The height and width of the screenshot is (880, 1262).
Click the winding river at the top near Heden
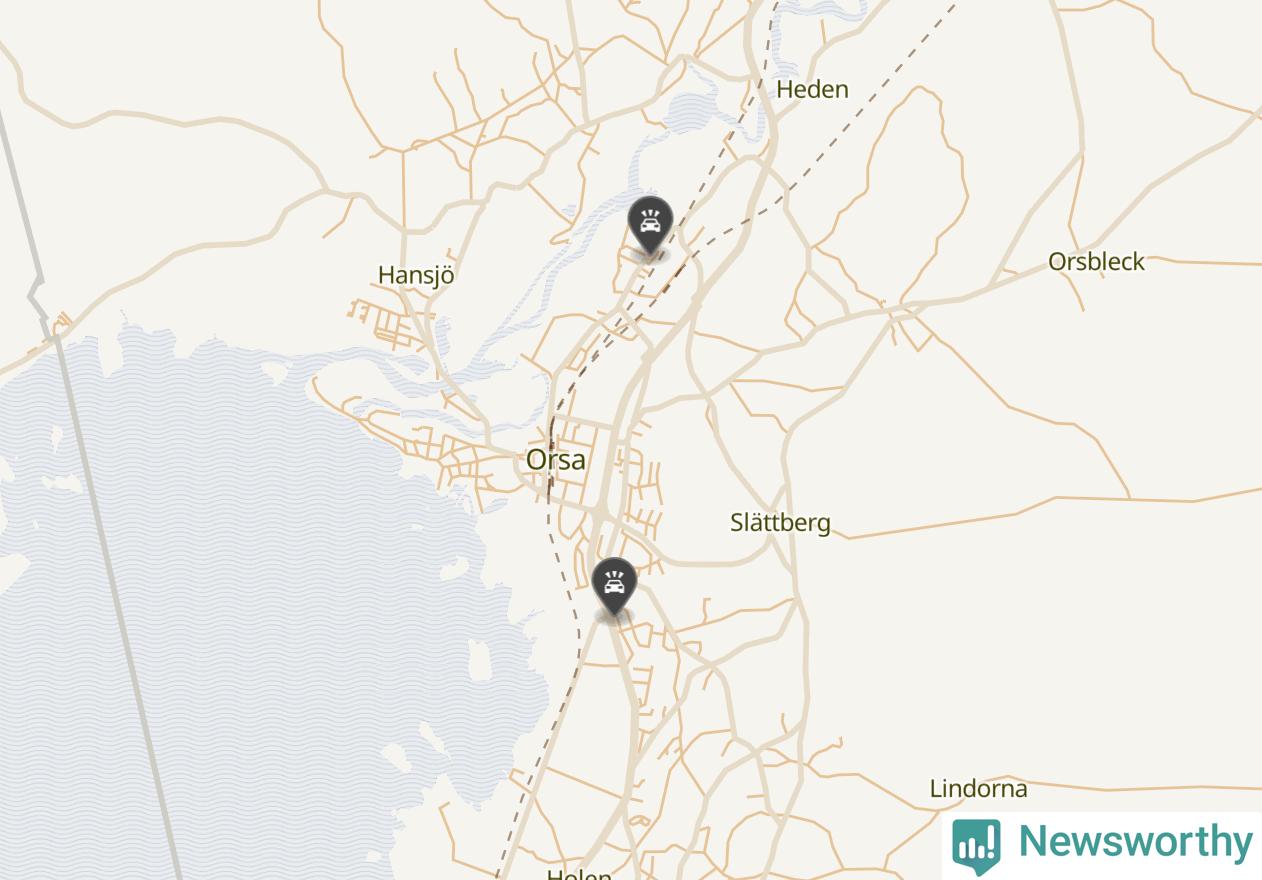tap(820, 14)
